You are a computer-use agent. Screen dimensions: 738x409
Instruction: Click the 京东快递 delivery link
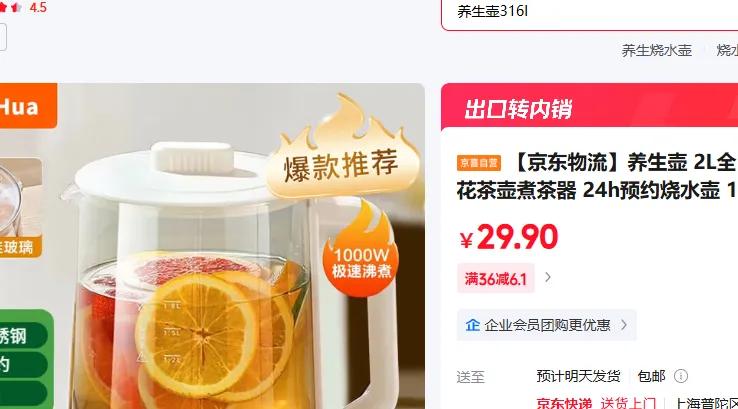[x=564, y=403]
